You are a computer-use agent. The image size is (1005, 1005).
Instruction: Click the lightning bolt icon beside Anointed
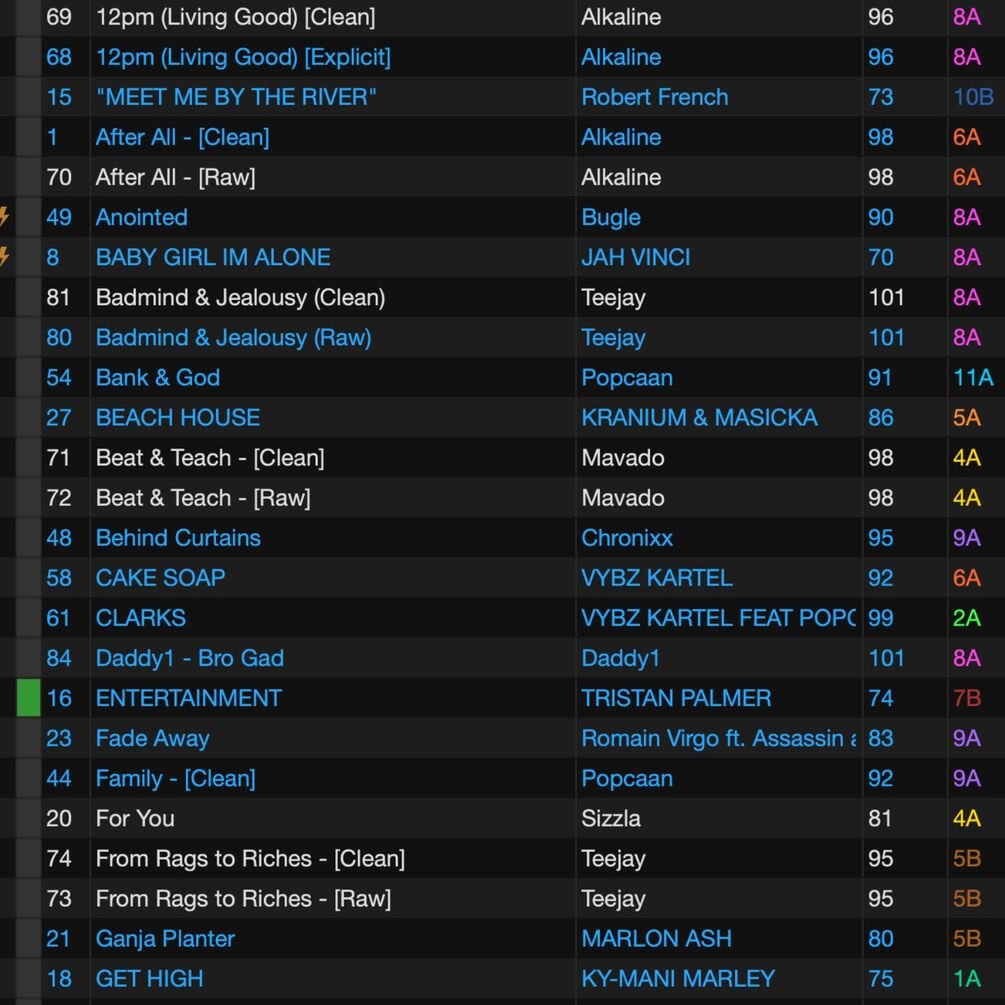click(5, 217)
